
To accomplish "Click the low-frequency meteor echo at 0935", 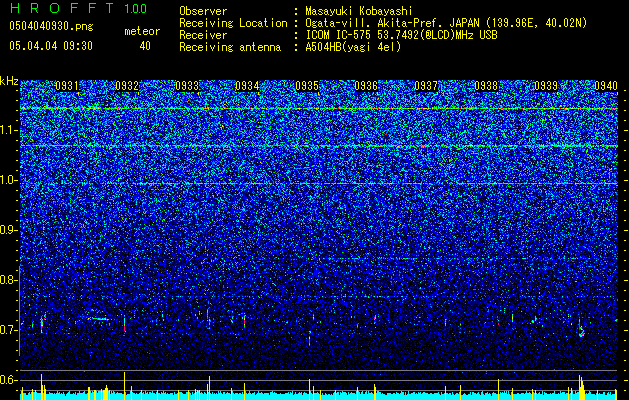I will point(309,338).
